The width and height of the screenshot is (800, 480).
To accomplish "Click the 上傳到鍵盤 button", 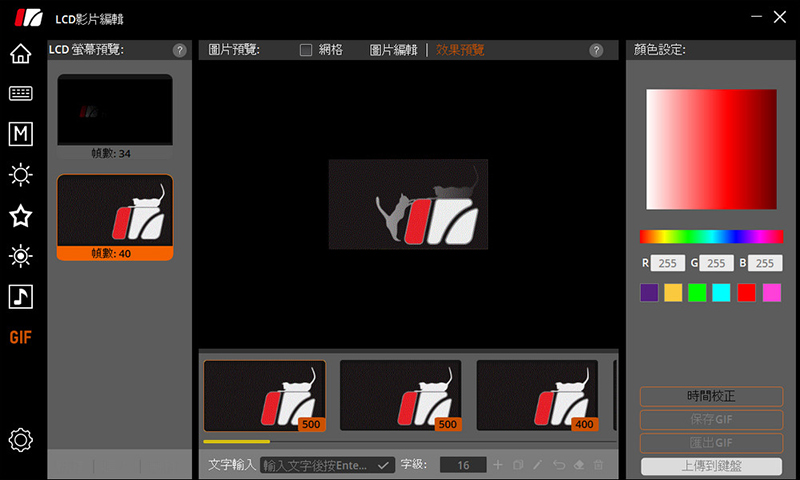I will point(711,466).
